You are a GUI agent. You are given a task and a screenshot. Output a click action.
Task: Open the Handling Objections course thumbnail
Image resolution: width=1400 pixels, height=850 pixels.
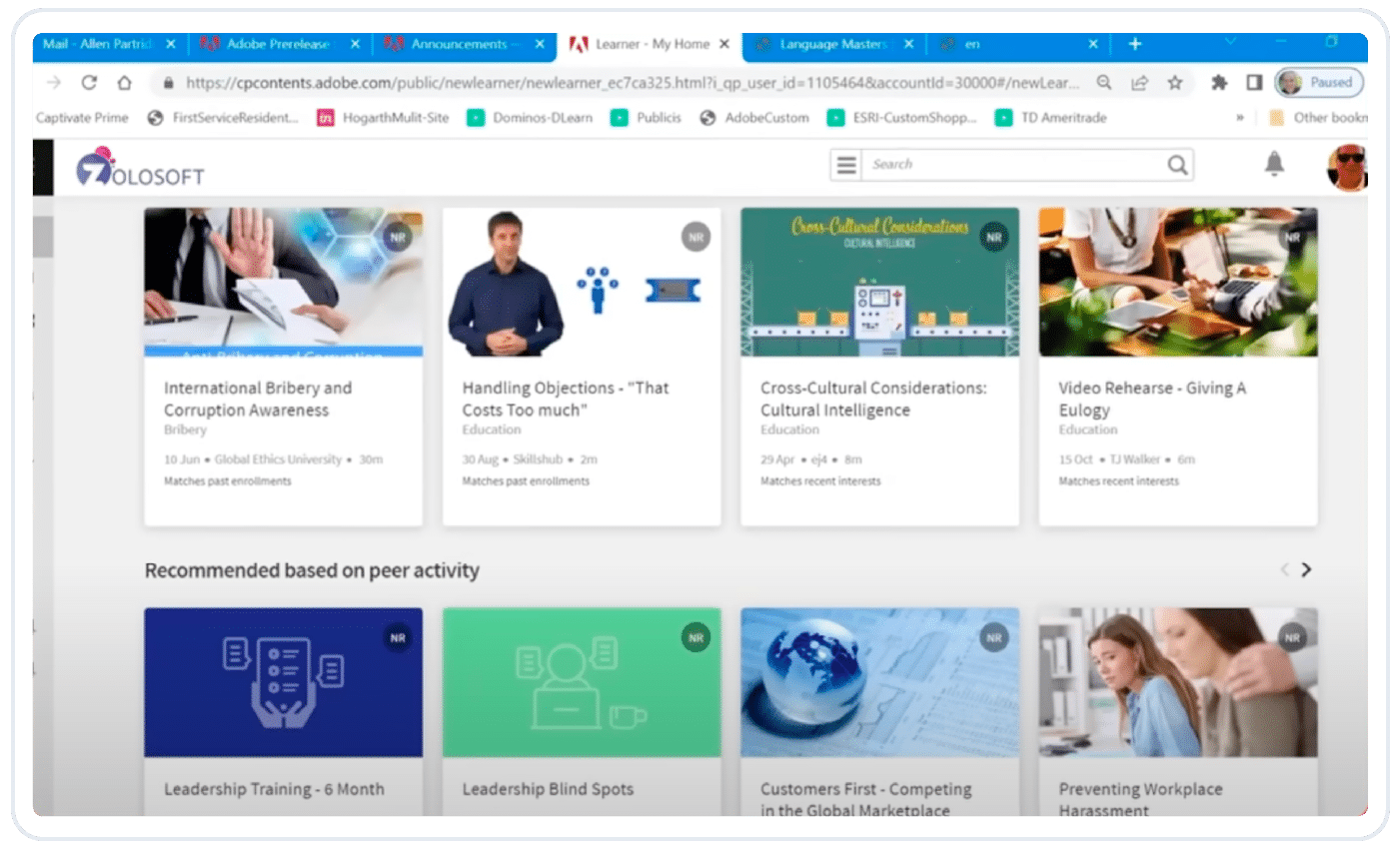click(x=582, y=283)
